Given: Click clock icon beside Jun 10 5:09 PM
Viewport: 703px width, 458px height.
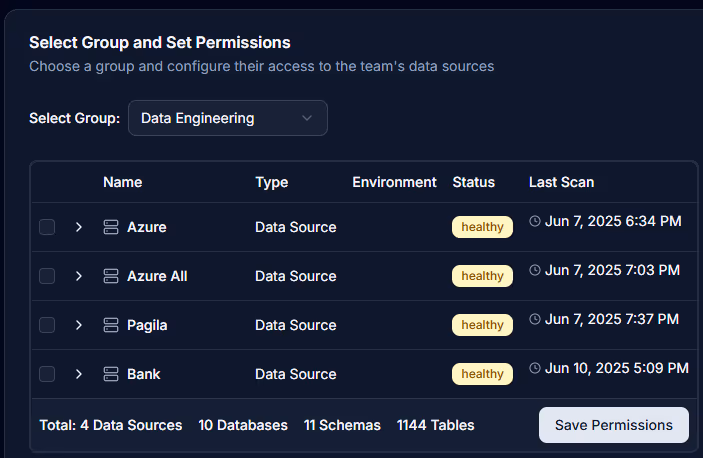Looking at the screenshot, I should click(534, 368).
